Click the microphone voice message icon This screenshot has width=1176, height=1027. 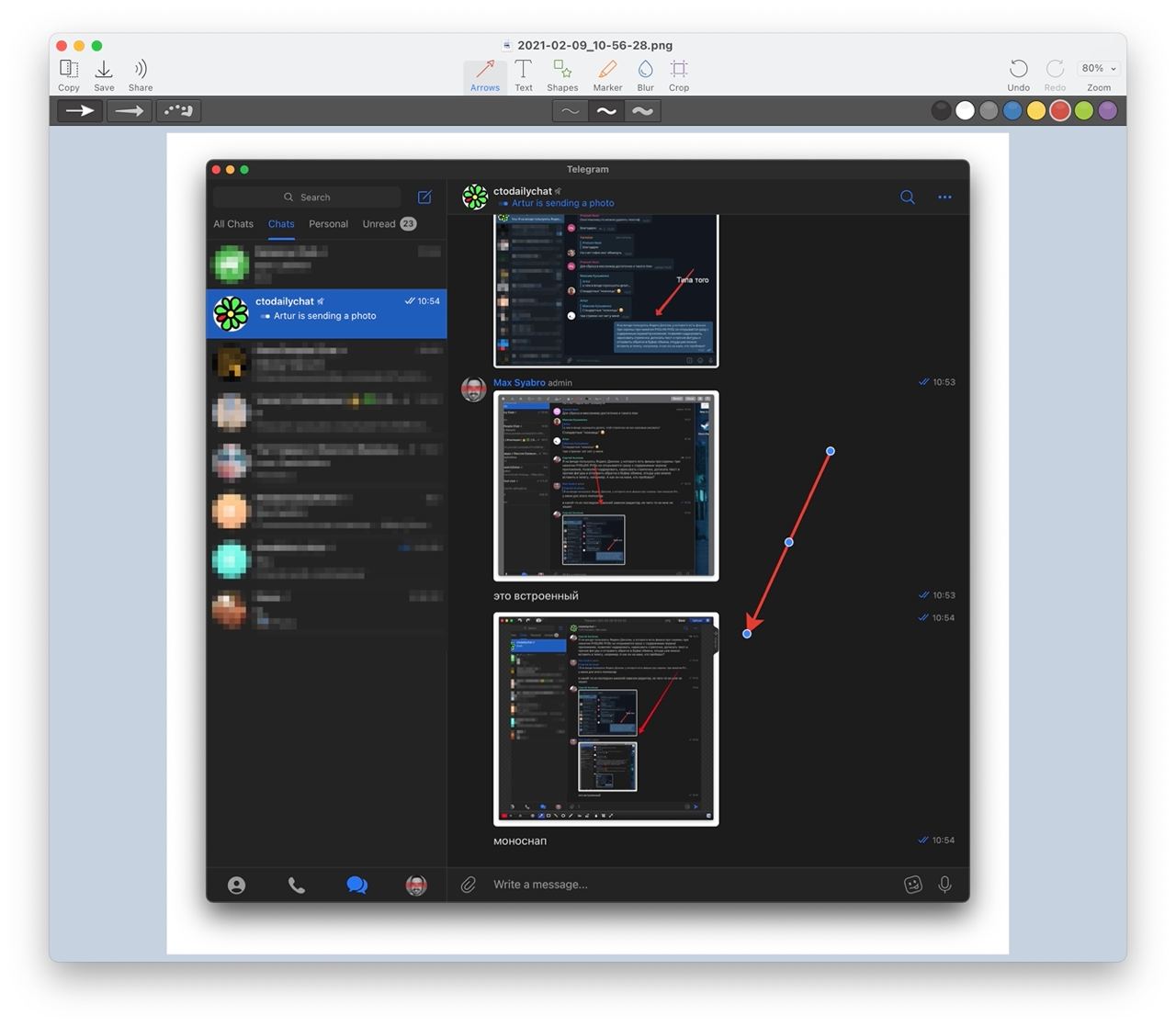944,885
